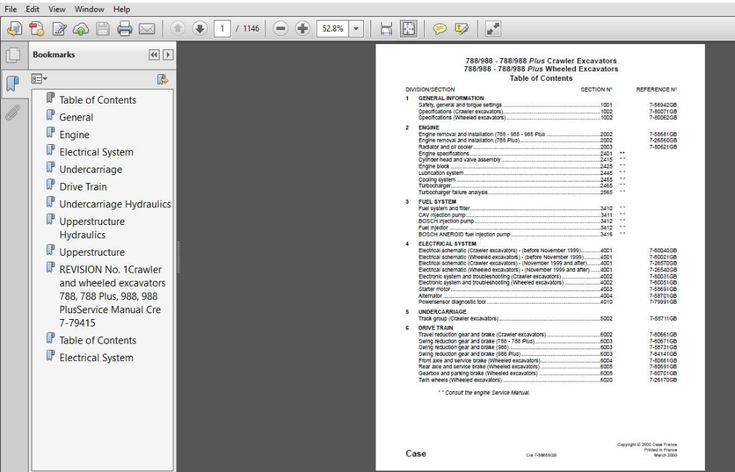Click 'Powersensor diagnostic tool' line
Image resolution: width=735 pixels, height=472 pixels.
click(x=452, y=302)
